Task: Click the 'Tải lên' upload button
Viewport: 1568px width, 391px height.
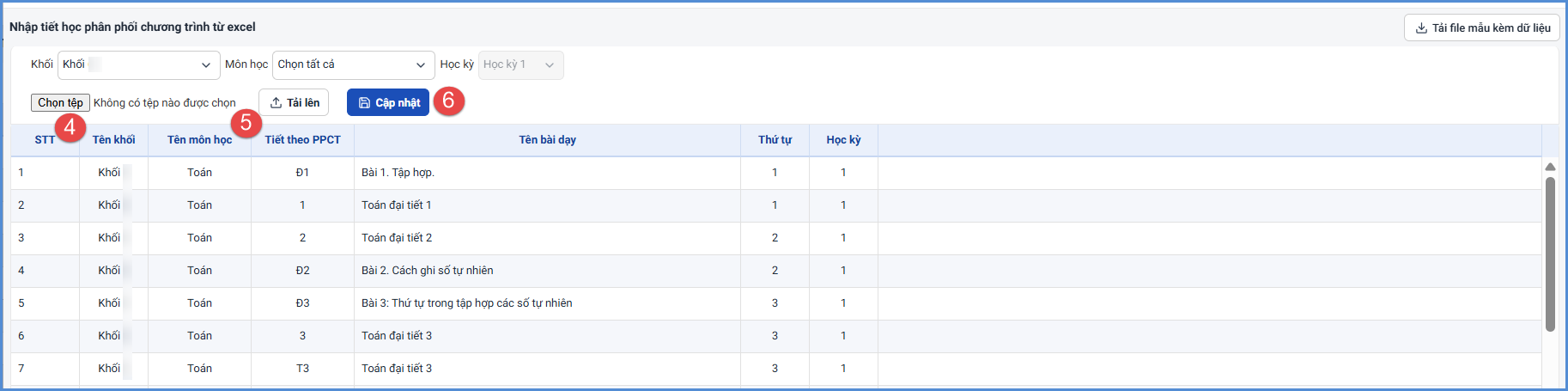Action: (x=294, y=102)
